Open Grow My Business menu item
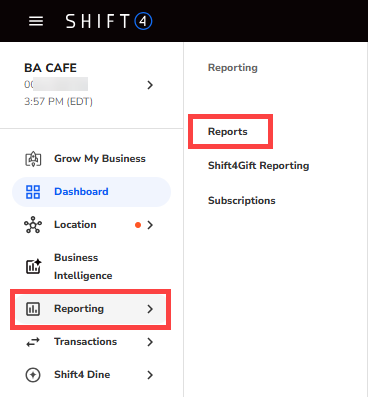Image resolution: width=368 pixels, height=397 pixels. (x=91, y=159)
